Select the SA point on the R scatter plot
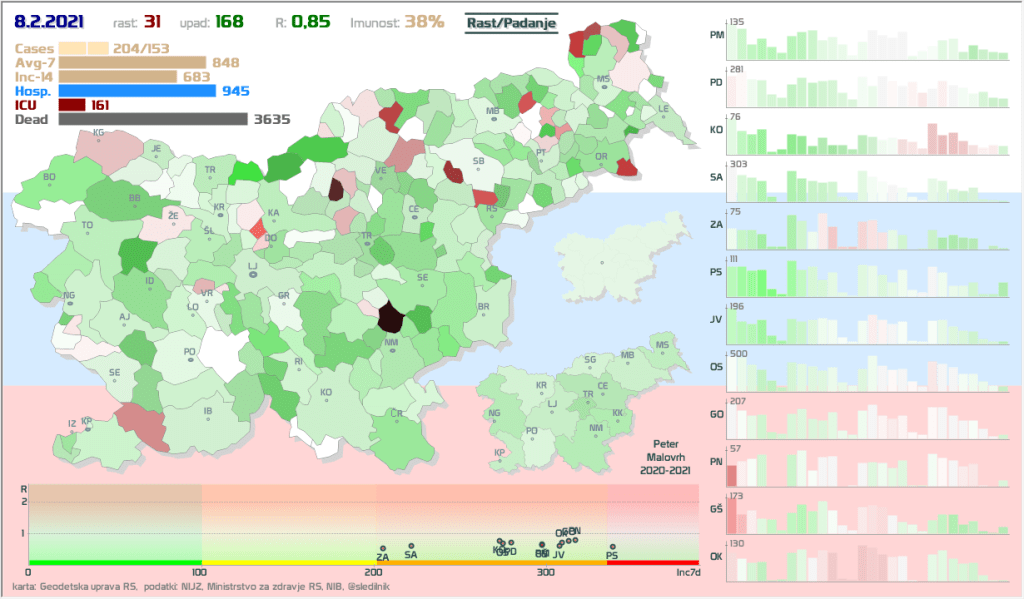 [411, 546]
